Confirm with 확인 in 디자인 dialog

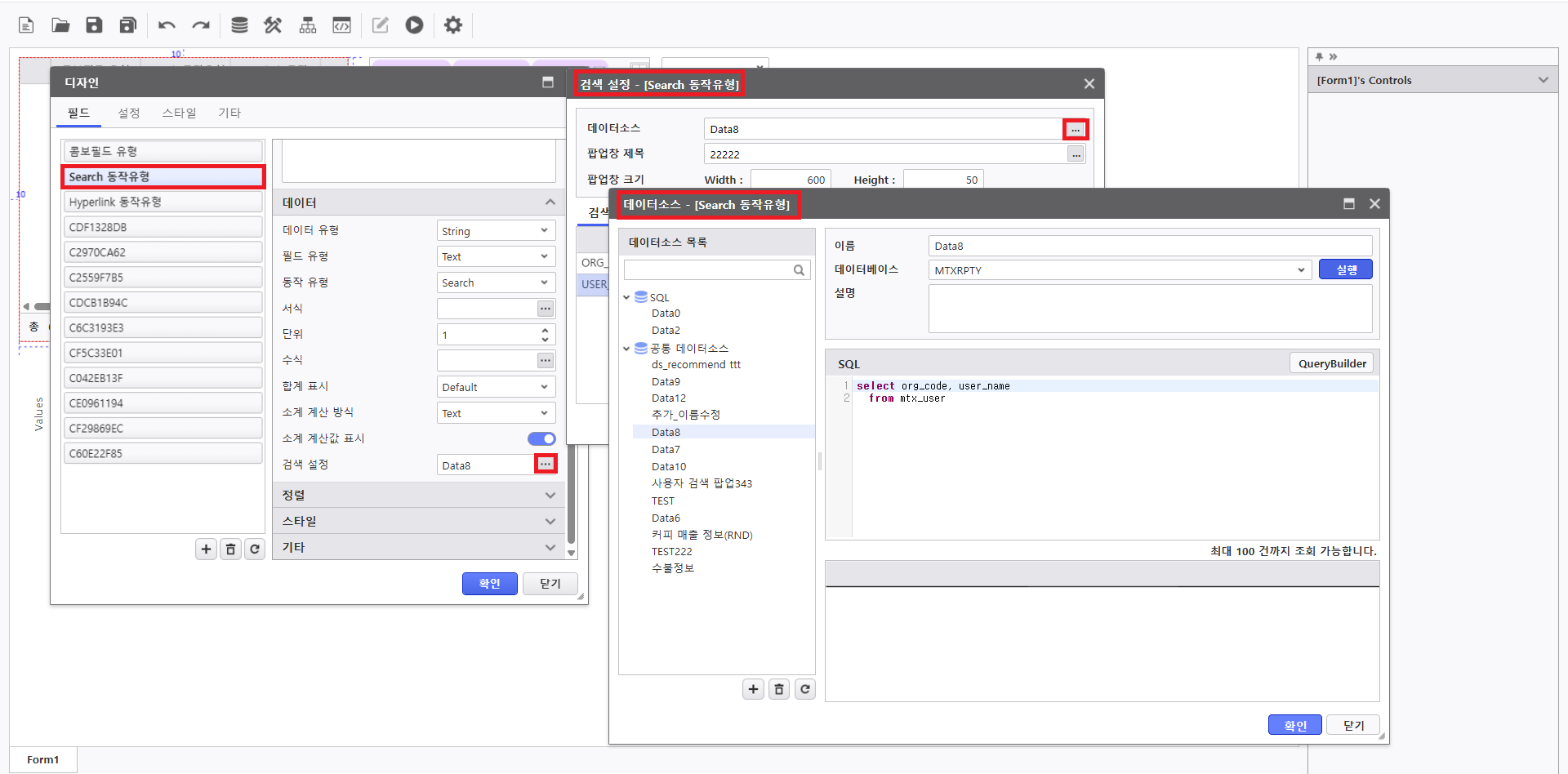[x=489, y=583]
